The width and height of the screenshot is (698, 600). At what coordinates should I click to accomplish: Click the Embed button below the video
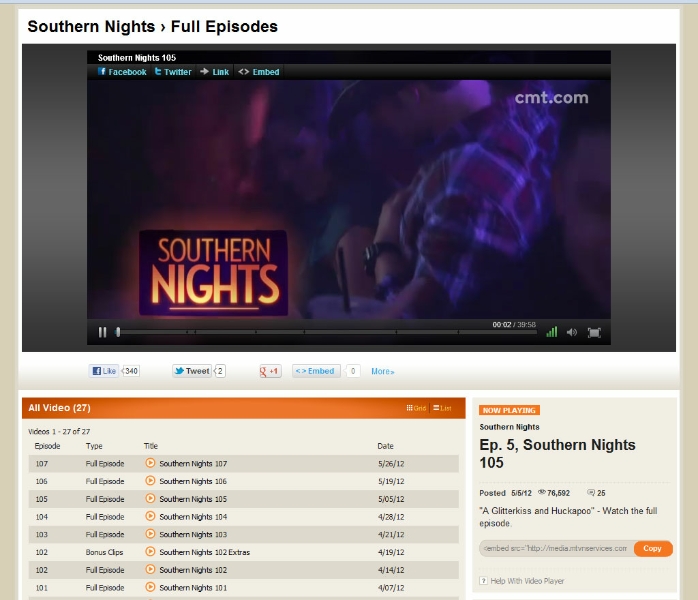pos(315,371)
